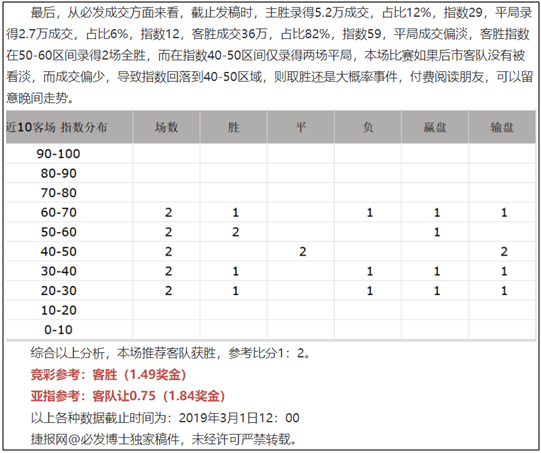Click the 60-70 index range row label
541x453 pixels.
[58, 212]
